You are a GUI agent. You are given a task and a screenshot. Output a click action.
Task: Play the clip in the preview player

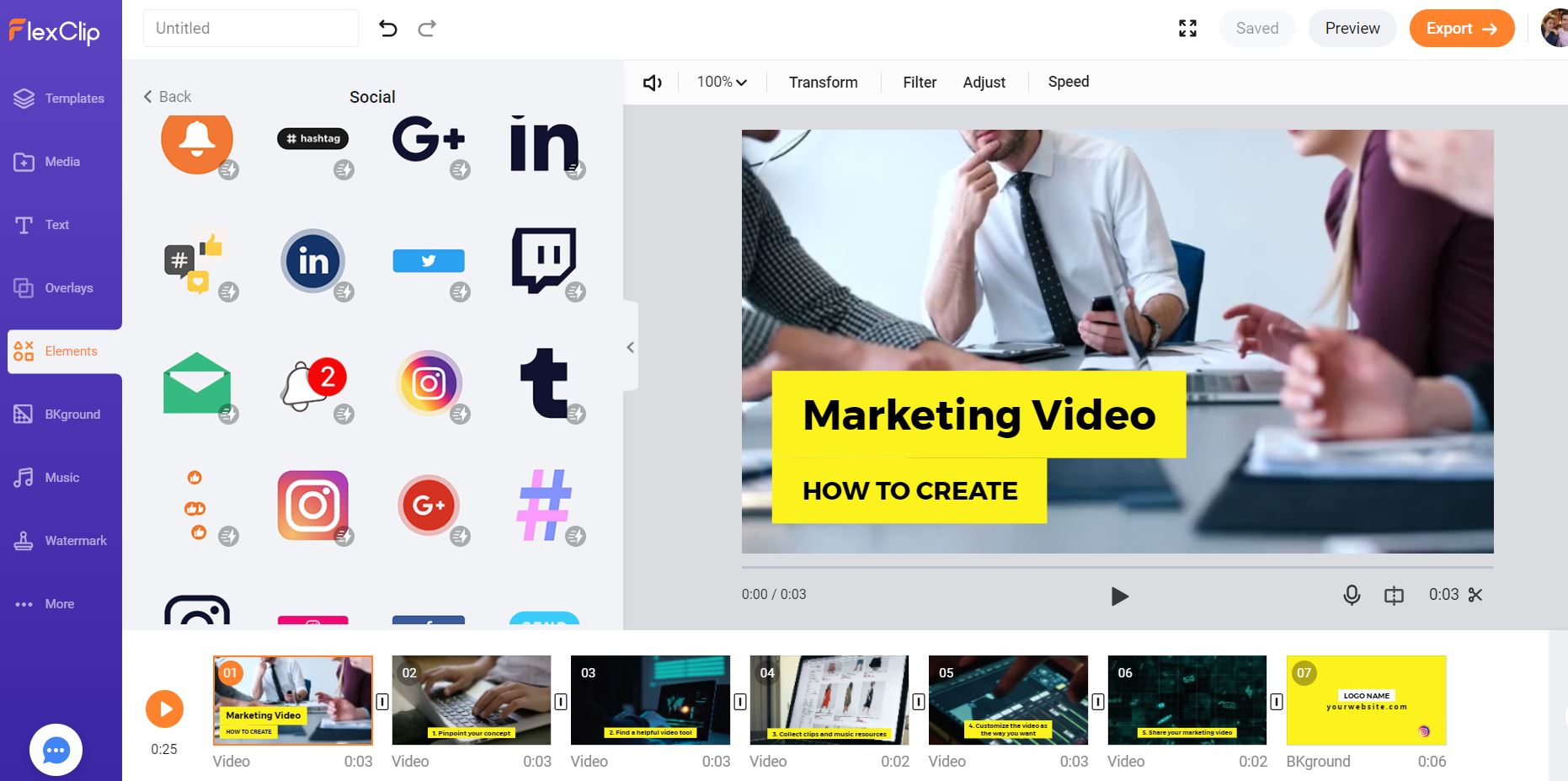[x=1119, y=596]
